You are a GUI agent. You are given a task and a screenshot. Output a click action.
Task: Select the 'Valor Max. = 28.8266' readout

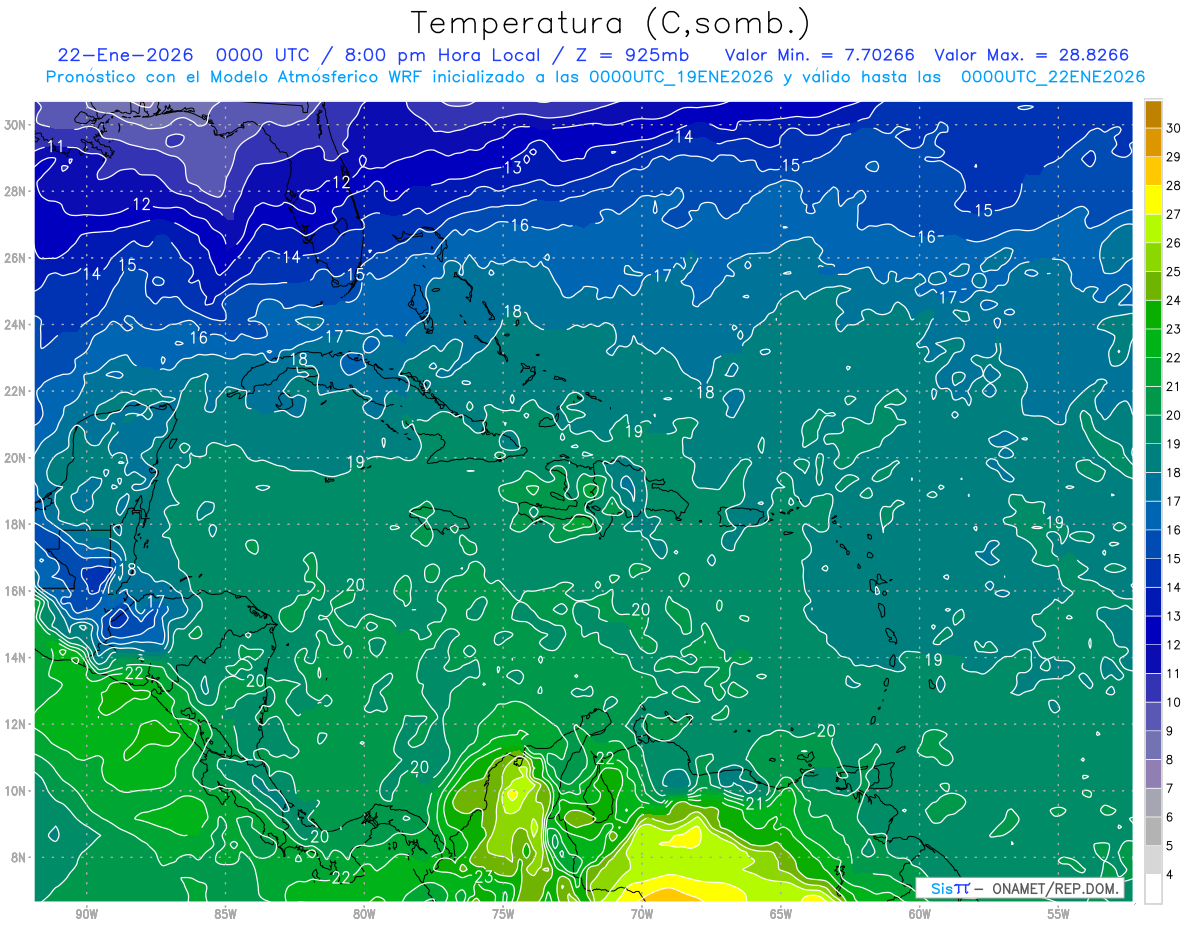1032,55
